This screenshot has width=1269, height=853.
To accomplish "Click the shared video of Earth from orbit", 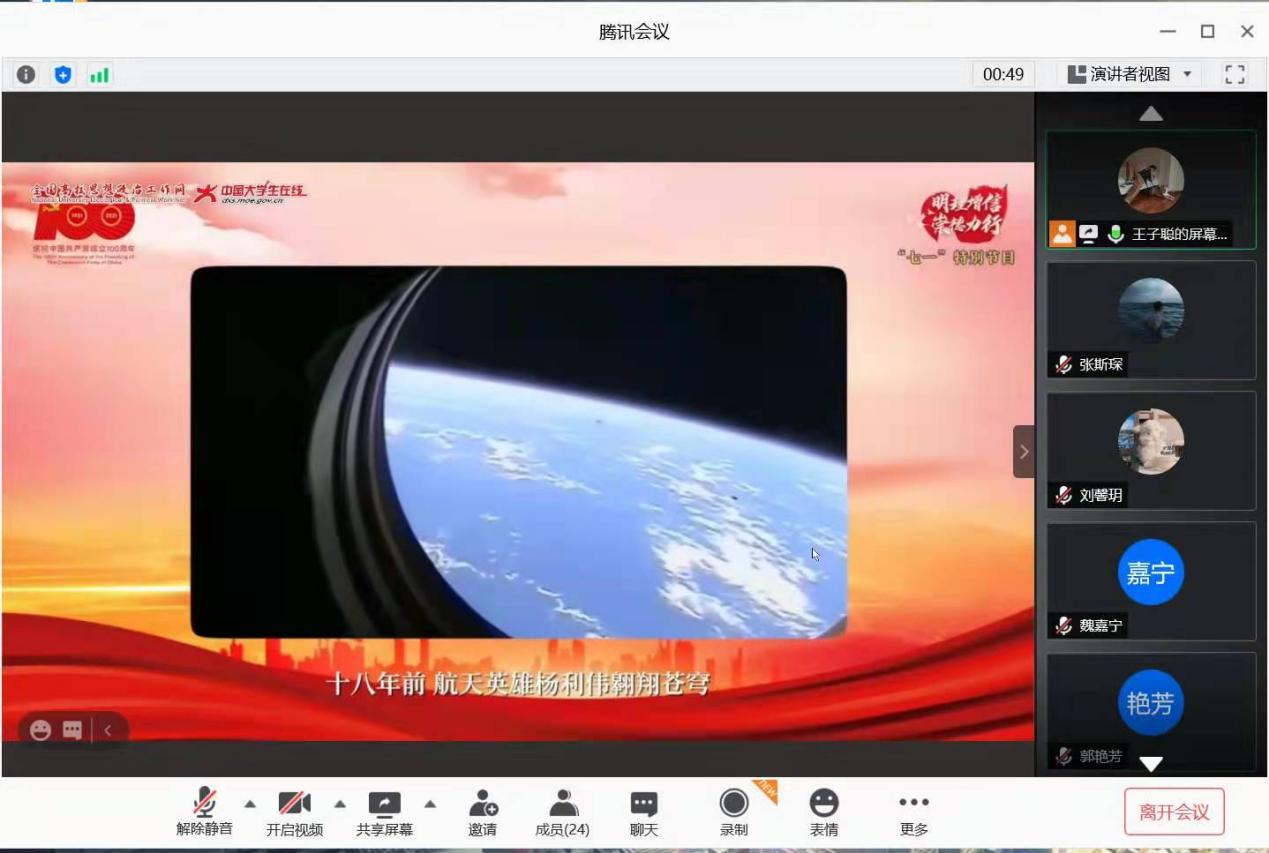I will click(518, 452).
